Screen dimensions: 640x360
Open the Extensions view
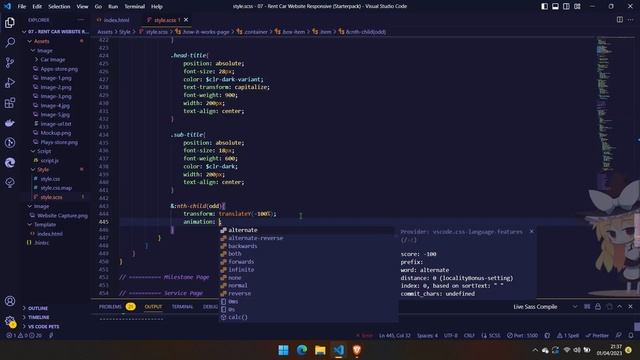click(10, 102)
